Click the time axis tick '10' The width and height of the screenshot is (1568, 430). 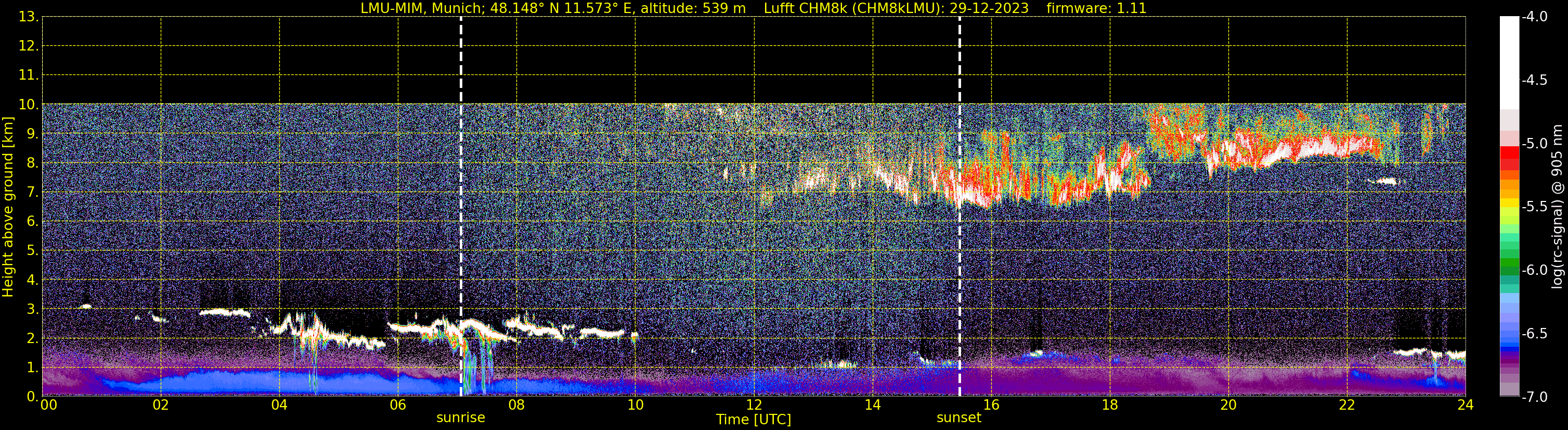(x=636, y=405)
